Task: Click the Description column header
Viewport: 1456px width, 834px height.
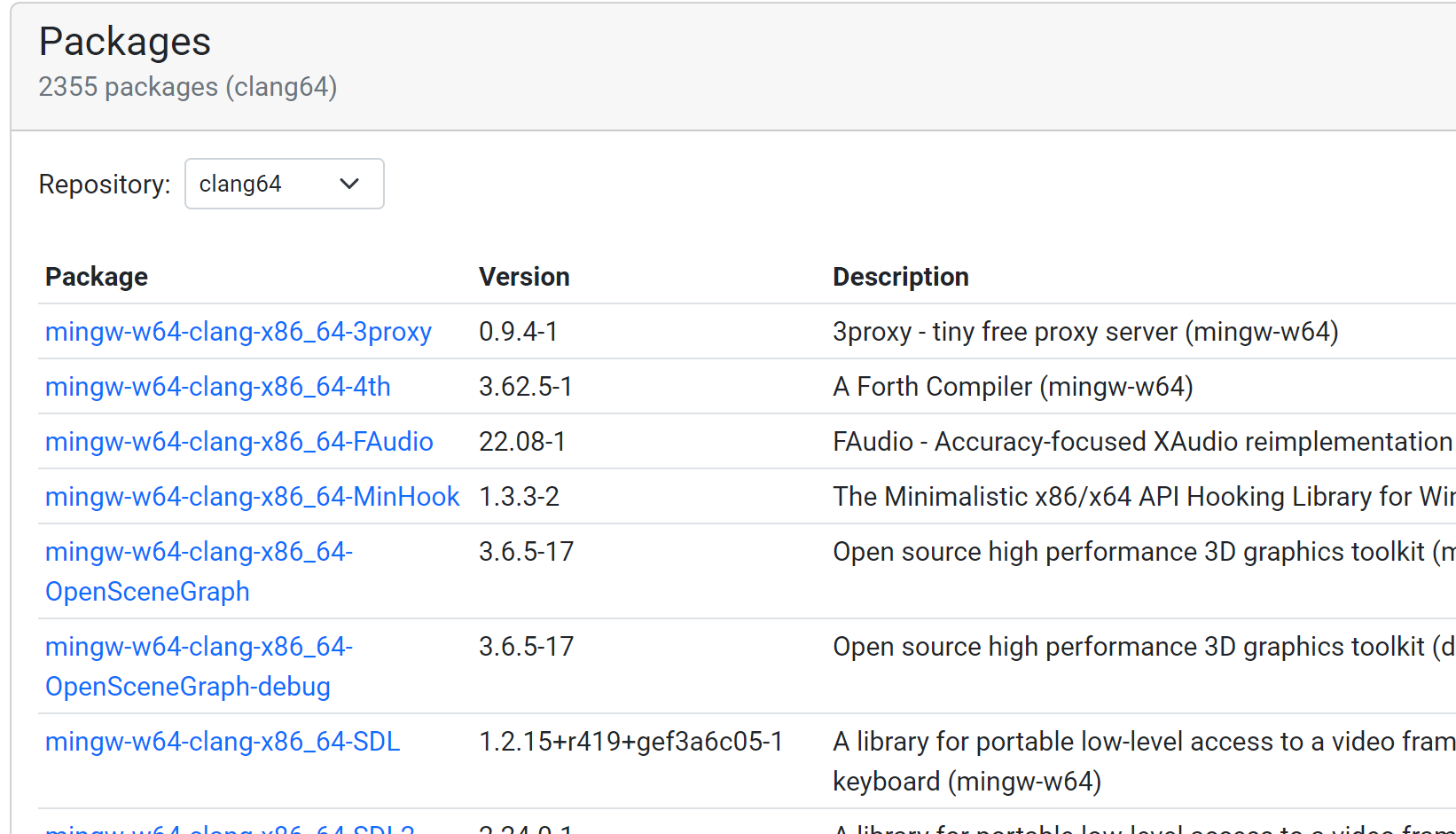Action: point(901,277)
